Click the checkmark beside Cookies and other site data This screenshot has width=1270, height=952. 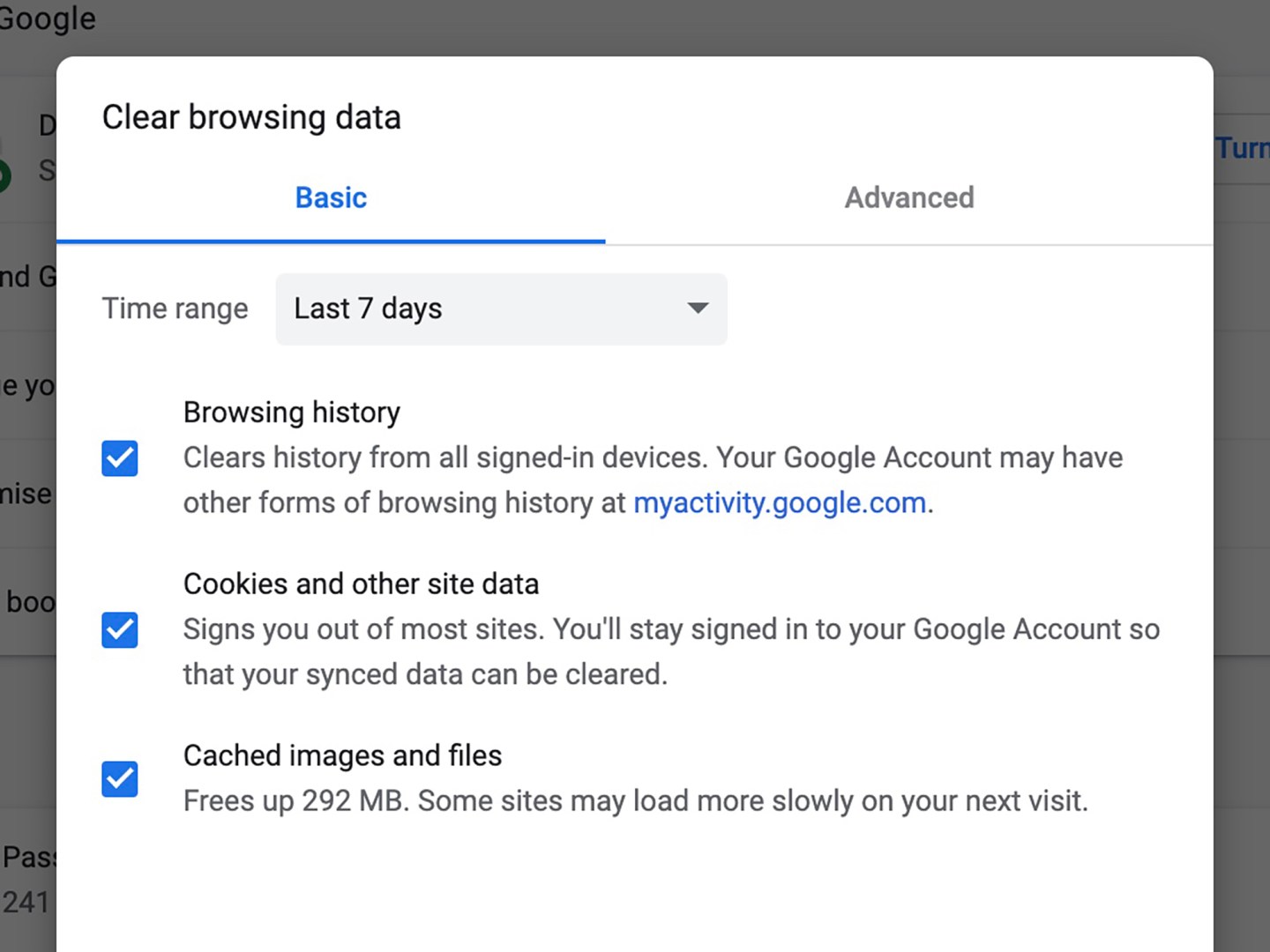click(x=119, y=630)
